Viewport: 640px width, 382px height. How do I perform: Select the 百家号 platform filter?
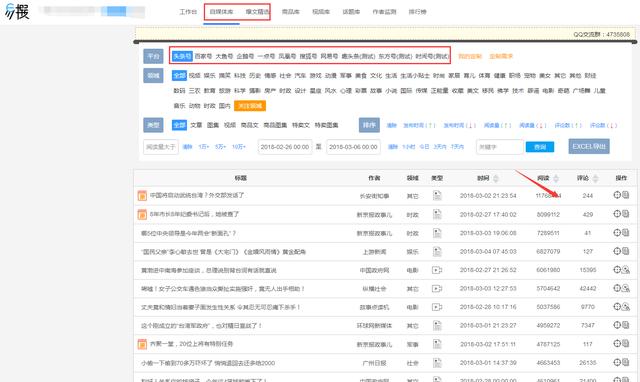[x=203, y=56]
